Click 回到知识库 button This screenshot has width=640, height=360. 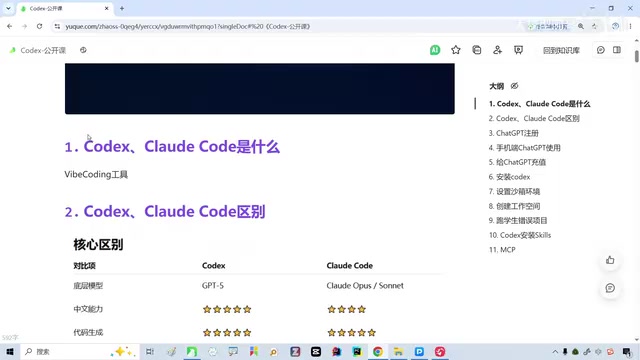[561, 50]
